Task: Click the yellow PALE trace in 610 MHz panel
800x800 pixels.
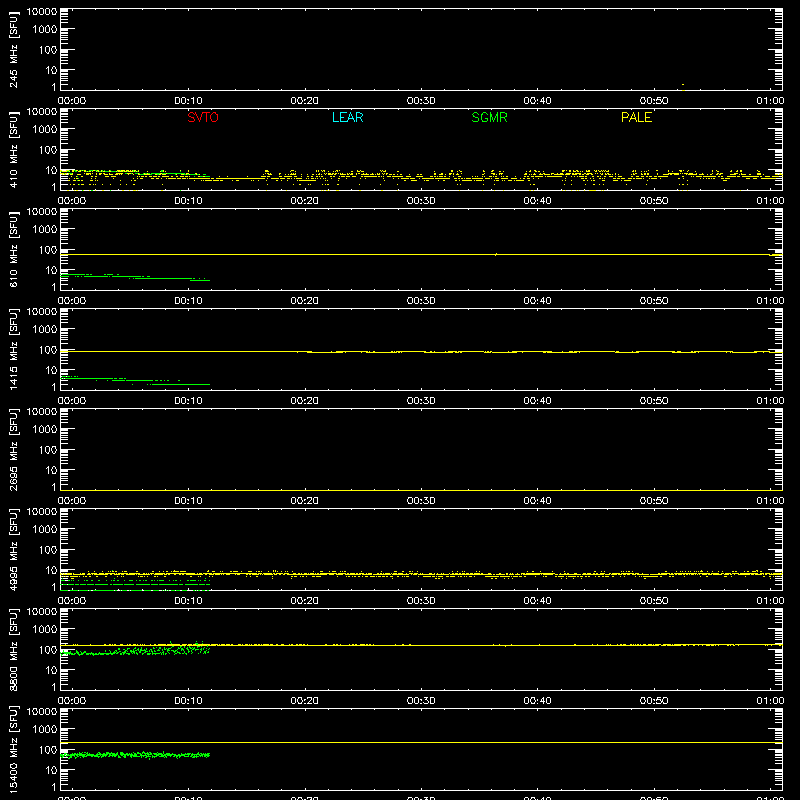Action: 421,254
